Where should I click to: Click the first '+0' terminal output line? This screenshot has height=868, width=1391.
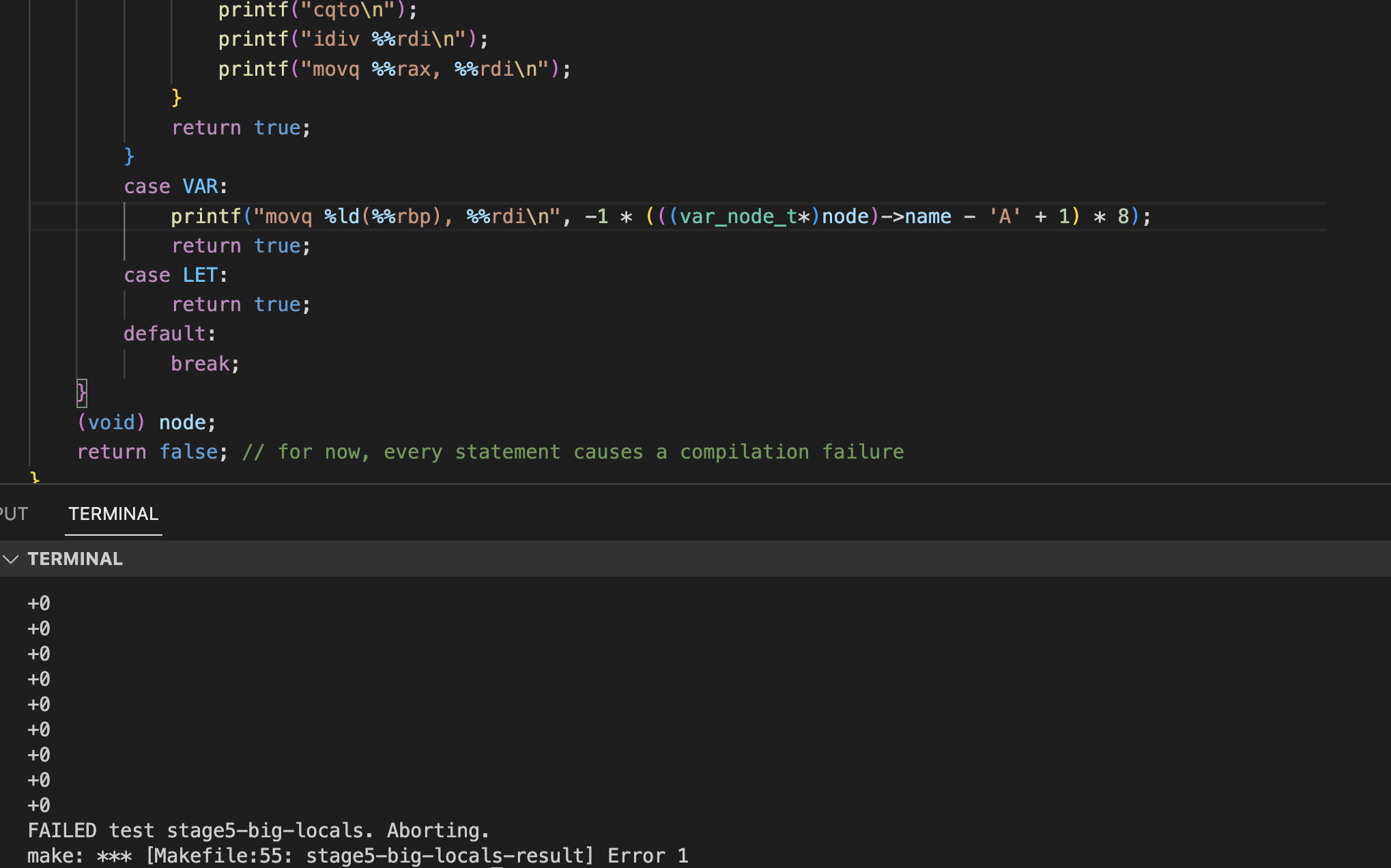[x=39, y=603]
